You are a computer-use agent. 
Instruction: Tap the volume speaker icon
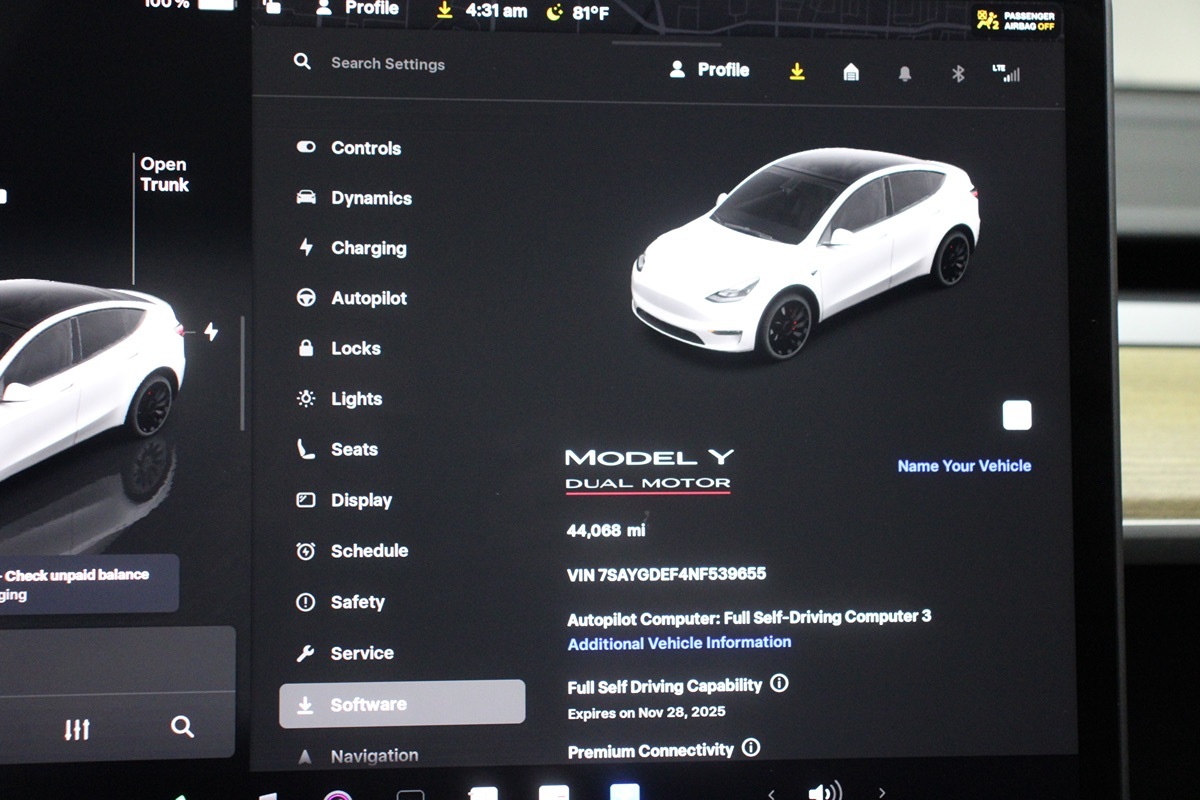(824, 792)
